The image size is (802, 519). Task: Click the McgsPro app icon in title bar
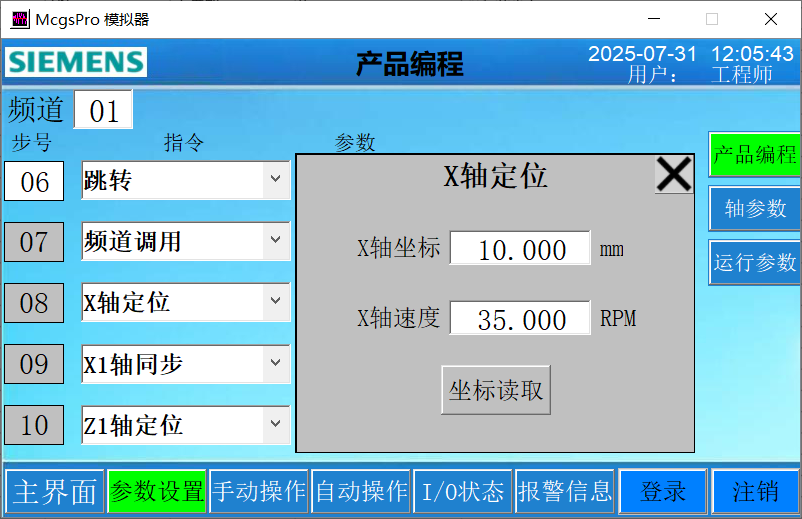18,19
